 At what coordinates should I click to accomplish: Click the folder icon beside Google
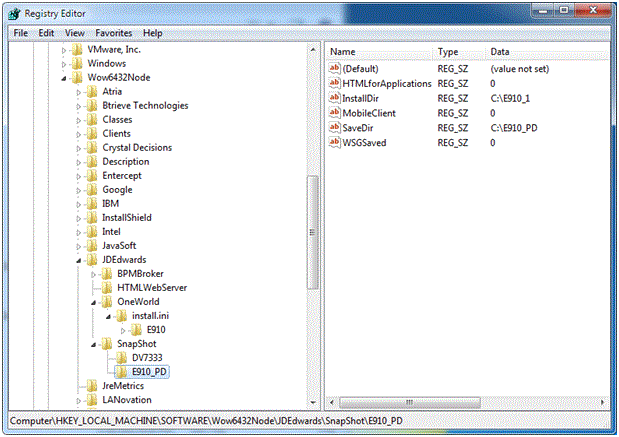coord(92,190)
